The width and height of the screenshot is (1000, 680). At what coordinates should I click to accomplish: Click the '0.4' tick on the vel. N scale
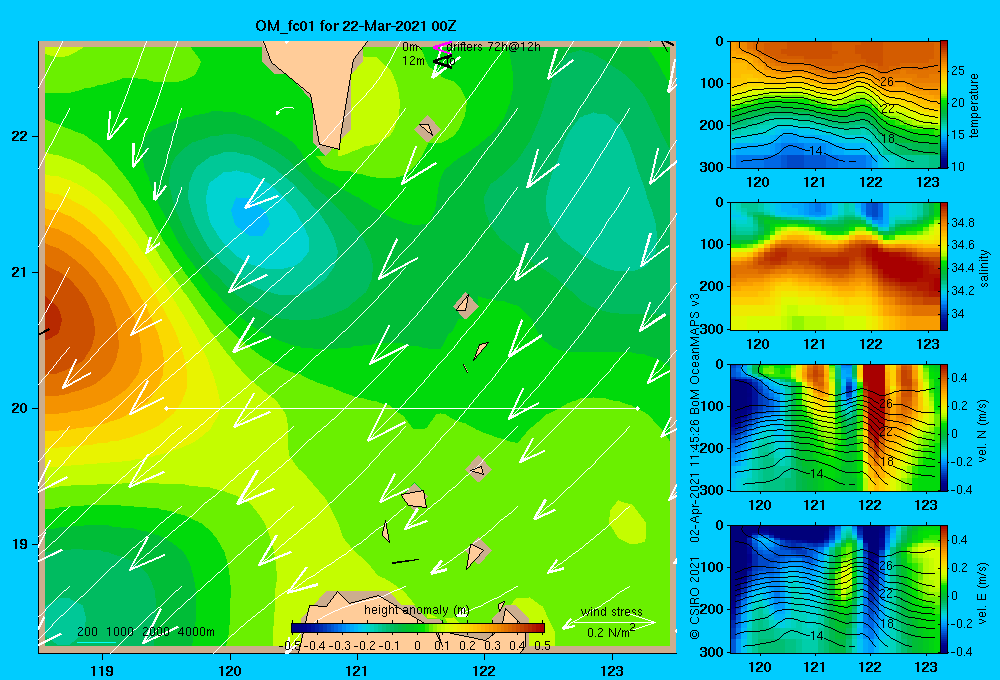(959, 378)
